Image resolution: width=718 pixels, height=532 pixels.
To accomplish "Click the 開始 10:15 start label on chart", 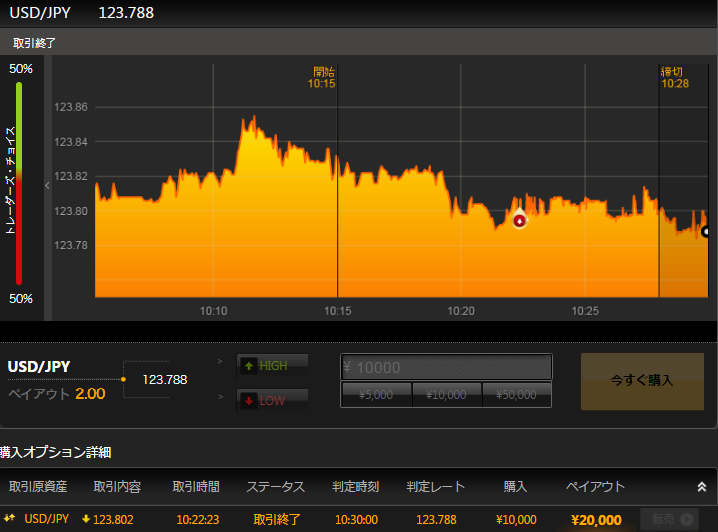I will pyautogui.click(x=322, y=77).
